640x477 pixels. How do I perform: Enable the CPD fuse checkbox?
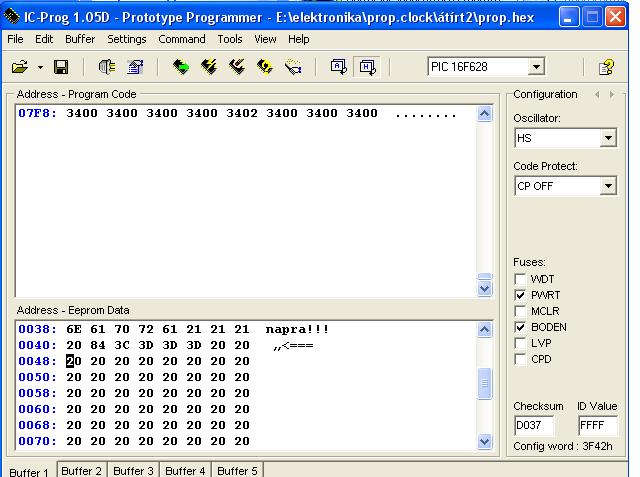point(520,359)
